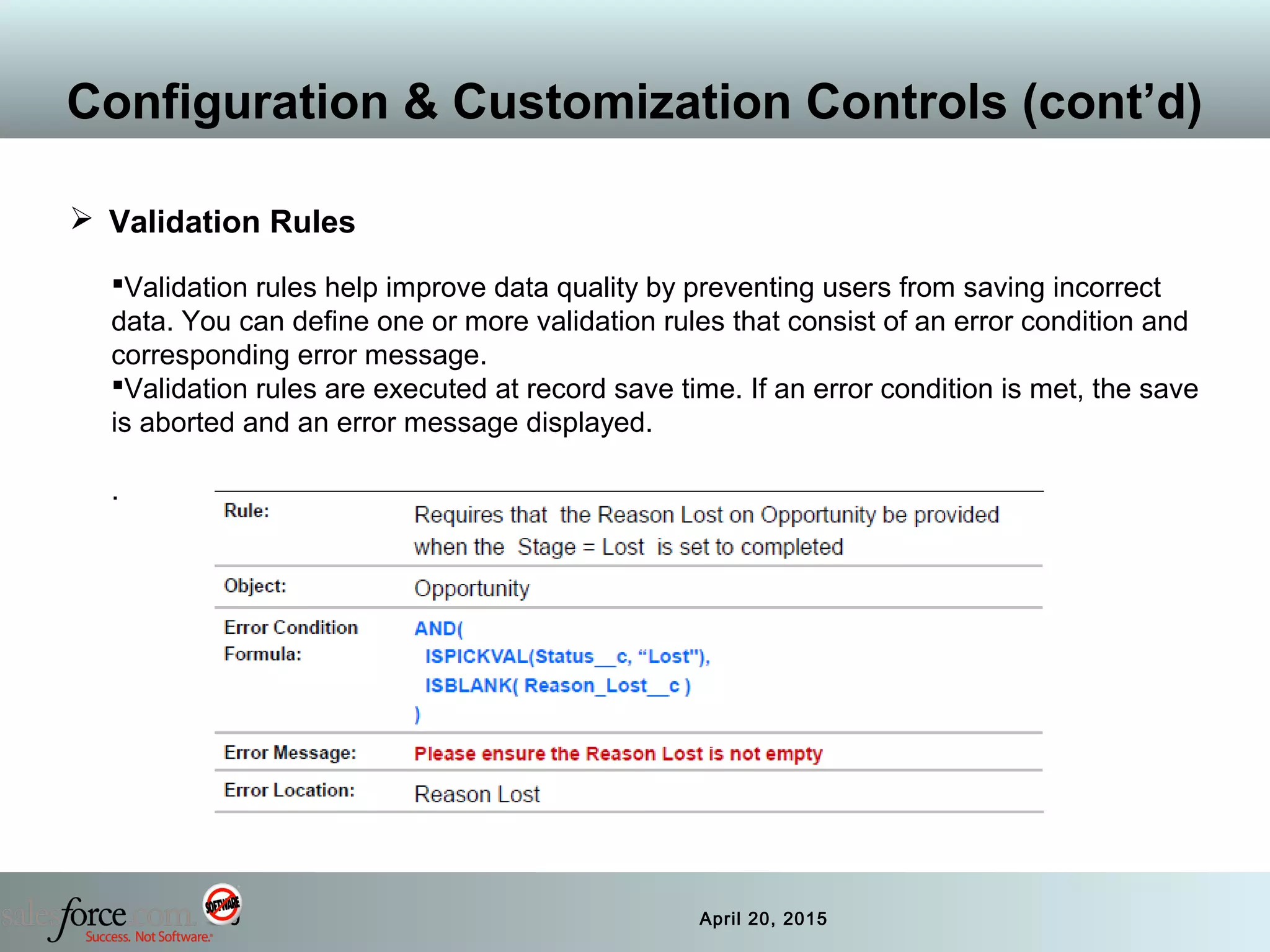Click the April 20, 2015 date footer
Image resolution: width=1270 pixels, height=952 pixels.
[x=763, y=919]
